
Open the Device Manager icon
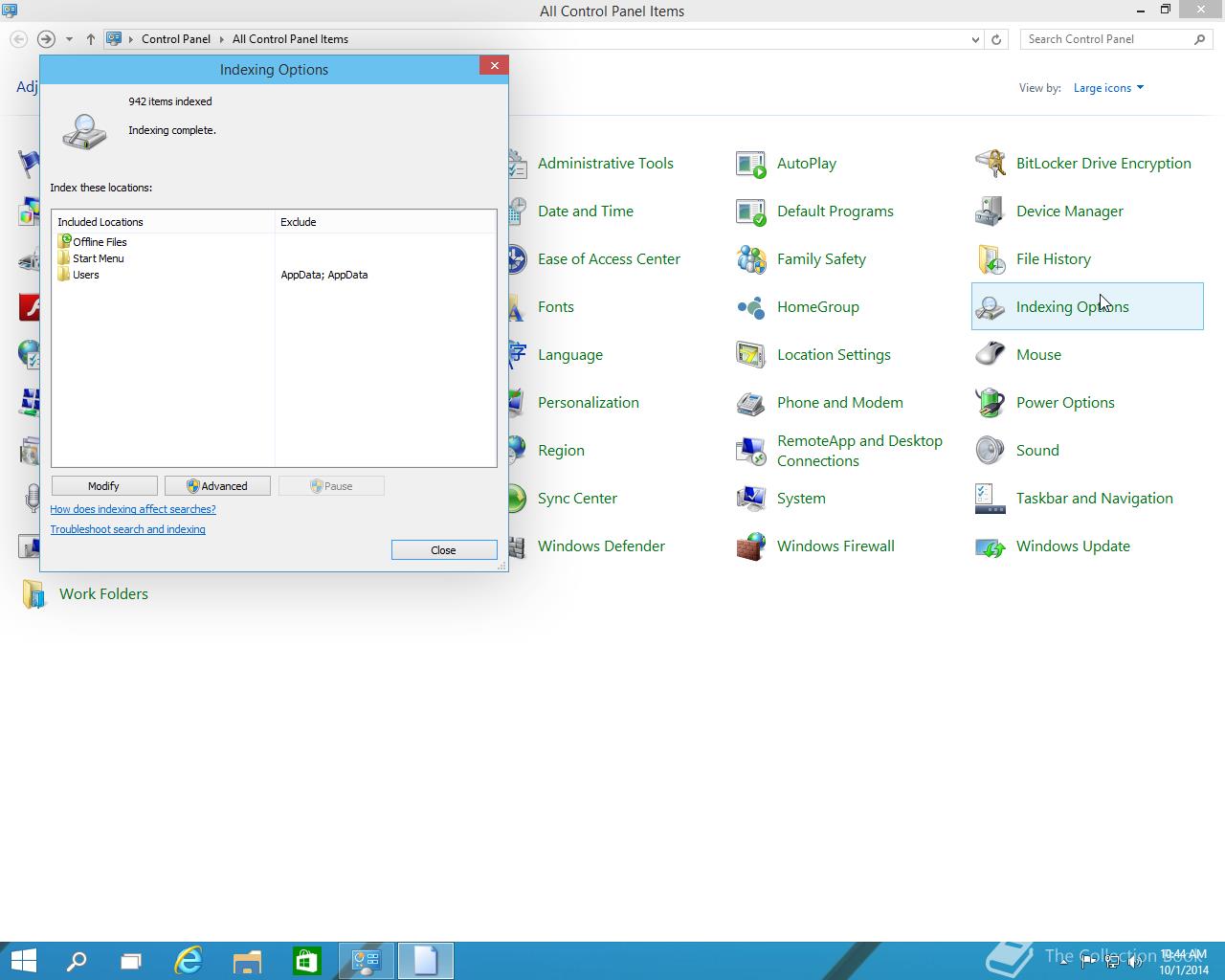991,212
